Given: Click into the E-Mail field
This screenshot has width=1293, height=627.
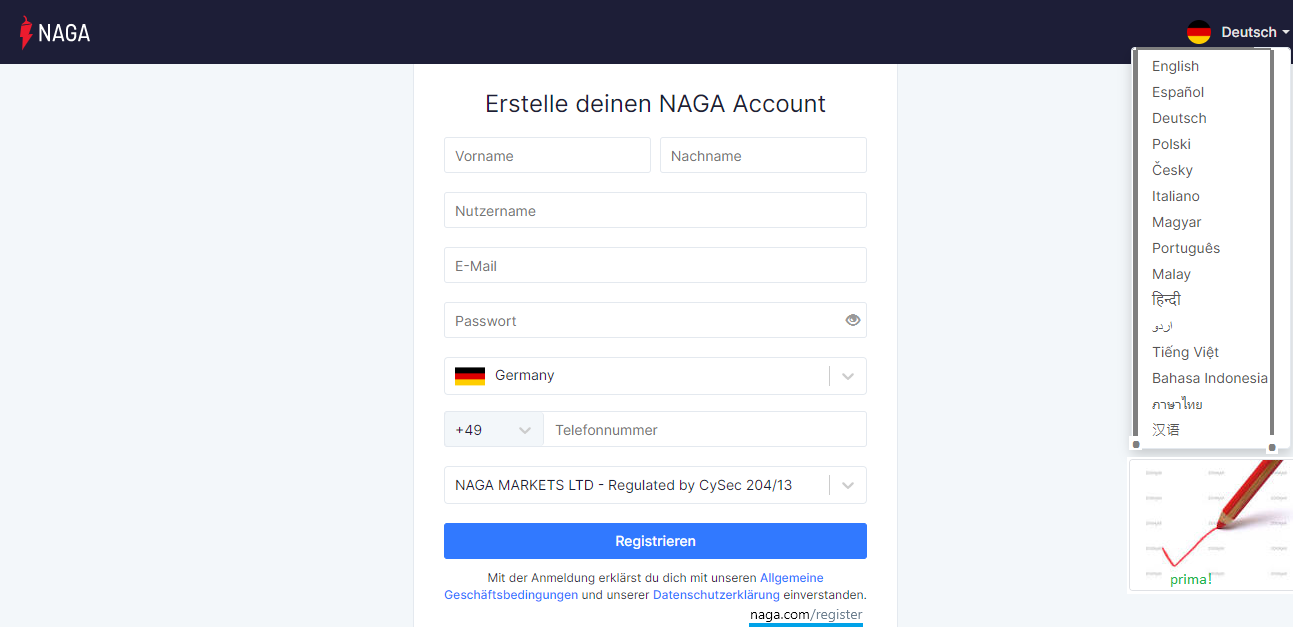Looking at the screenshot, I should [x=655, y=266].
